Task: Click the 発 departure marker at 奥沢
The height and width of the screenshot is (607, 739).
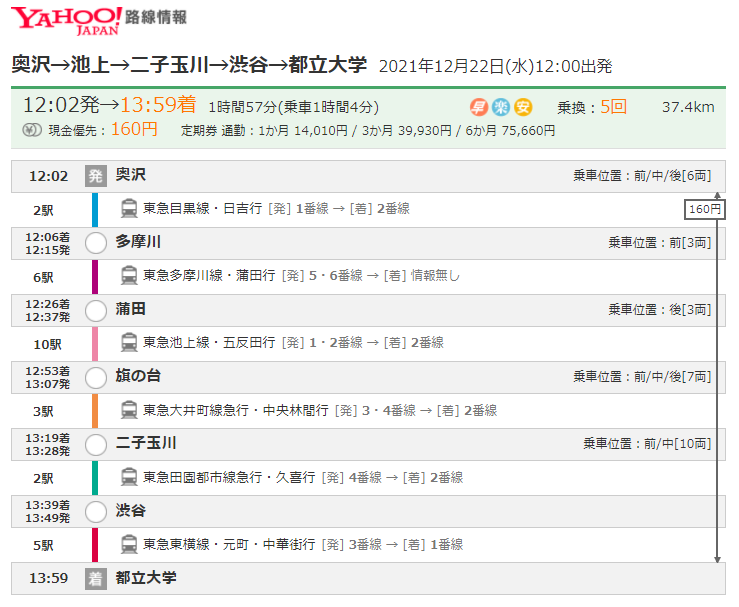Action: [x=96, y=176]
